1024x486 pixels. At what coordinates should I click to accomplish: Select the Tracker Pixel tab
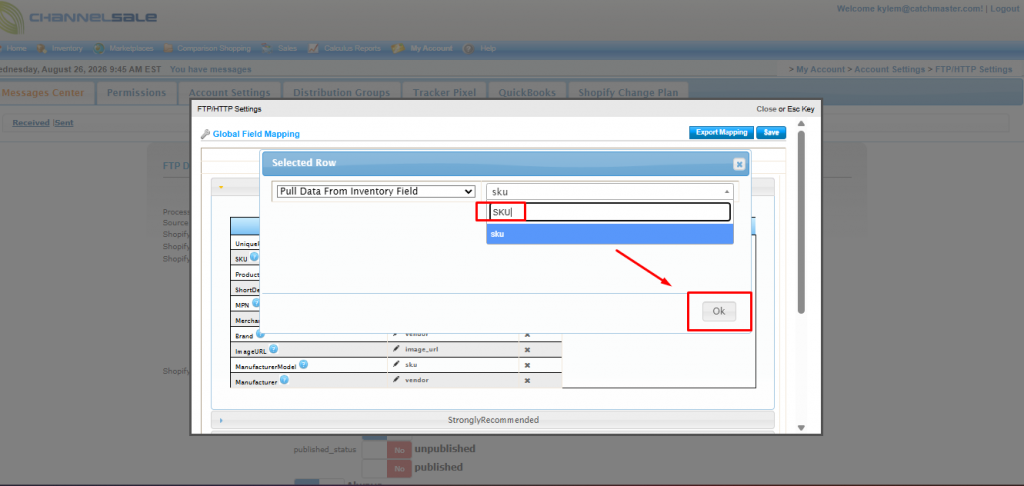[444, 93]
